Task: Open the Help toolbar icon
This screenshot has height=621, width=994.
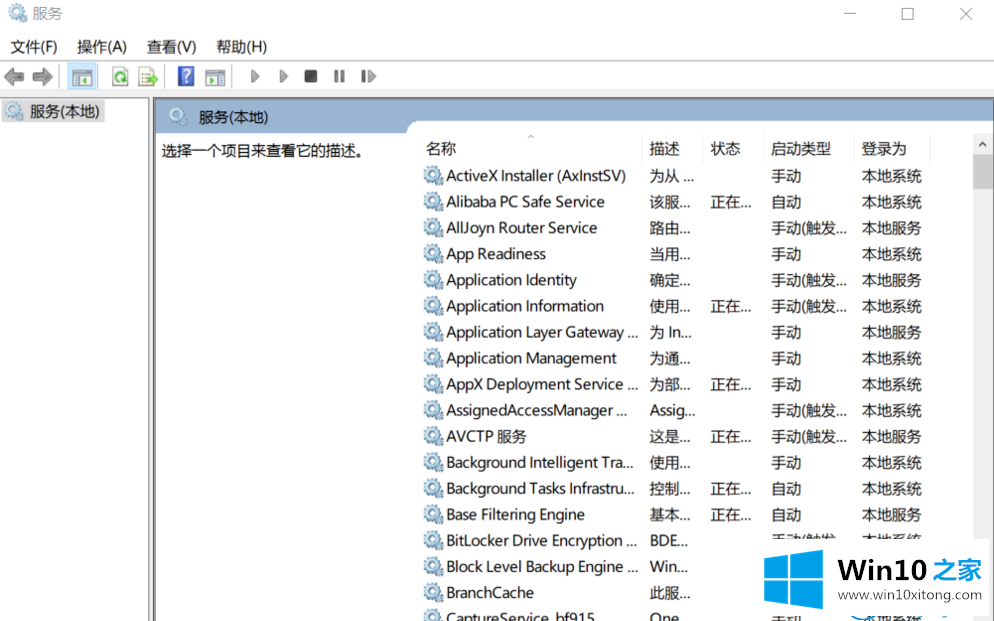Action: point(186,77)
